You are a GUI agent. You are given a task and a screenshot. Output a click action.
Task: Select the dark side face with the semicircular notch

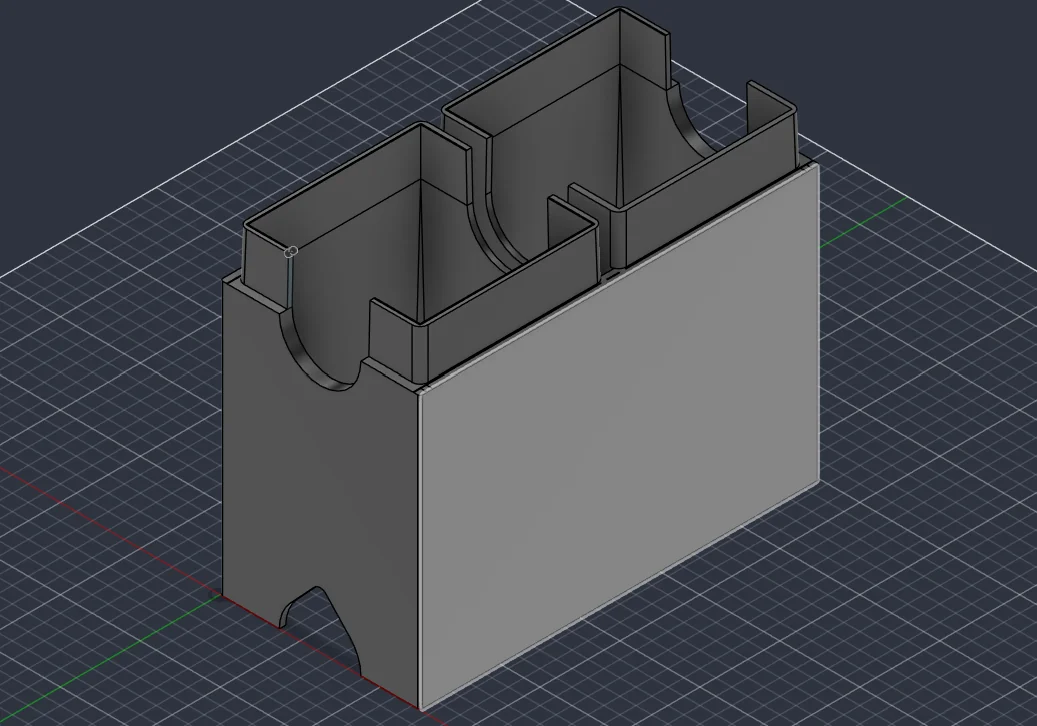pyautogui.click(x=321, y=489)
